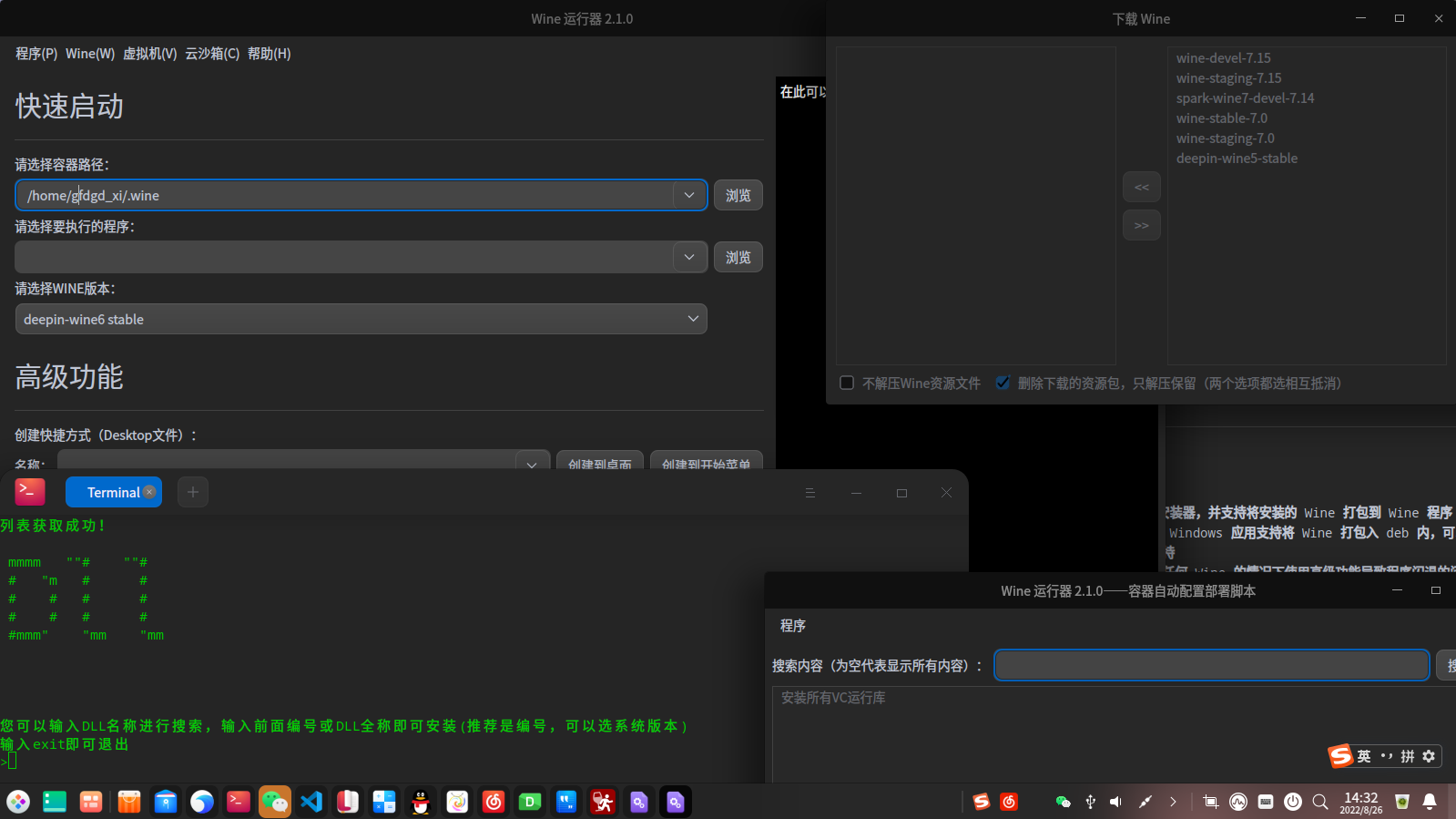The height and width of the screenshot is (819, 1456).
Task: Open the orange app store dock icon
Action: coord(129,802)
